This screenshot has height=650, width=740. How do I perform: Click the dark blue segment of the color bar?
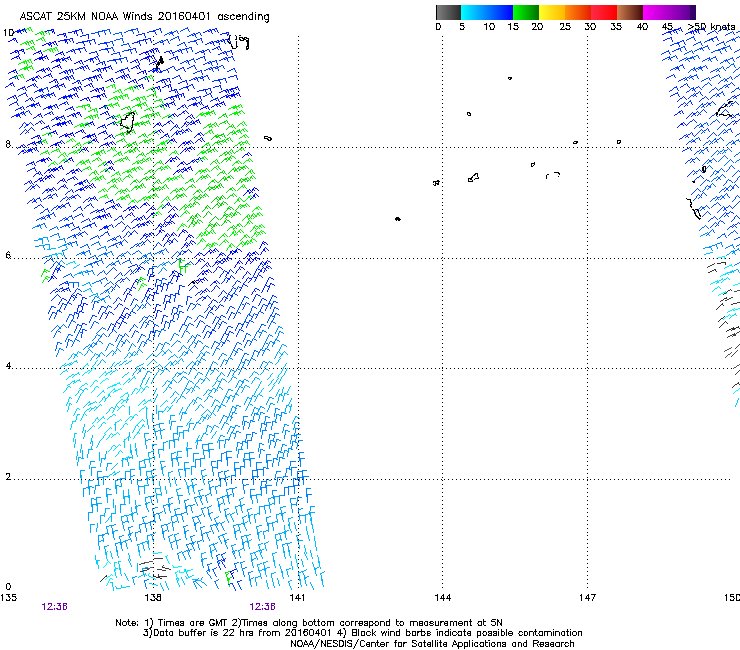[500, 12]
